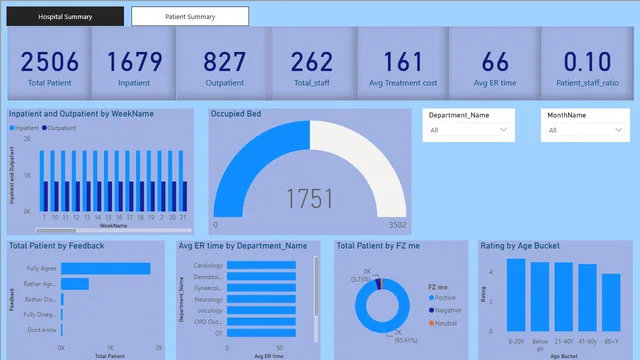640x360 pixels.
Task: Click the (3.23%) donut data label
Action: (x=361, y=279)
